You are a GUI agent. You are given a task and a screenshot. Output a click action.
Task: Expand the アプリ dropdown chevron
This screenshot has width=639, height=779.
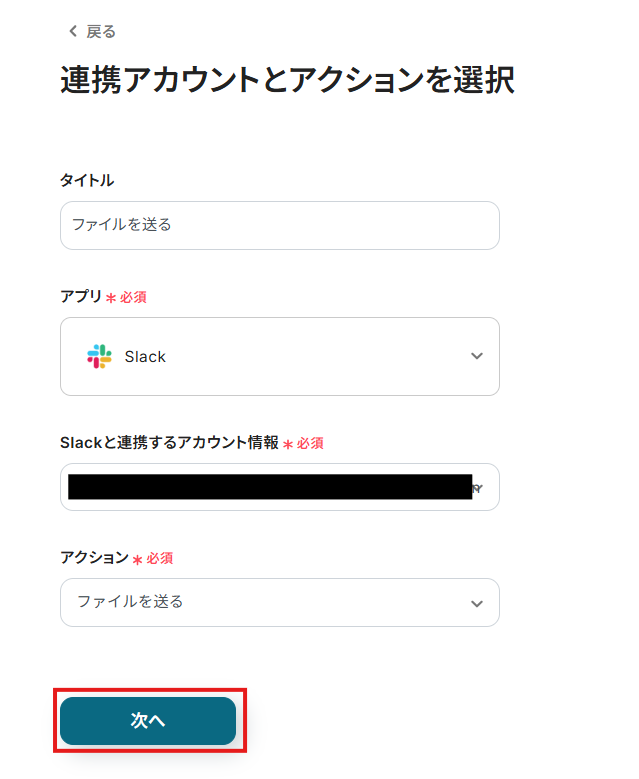[x=477, y=356]
